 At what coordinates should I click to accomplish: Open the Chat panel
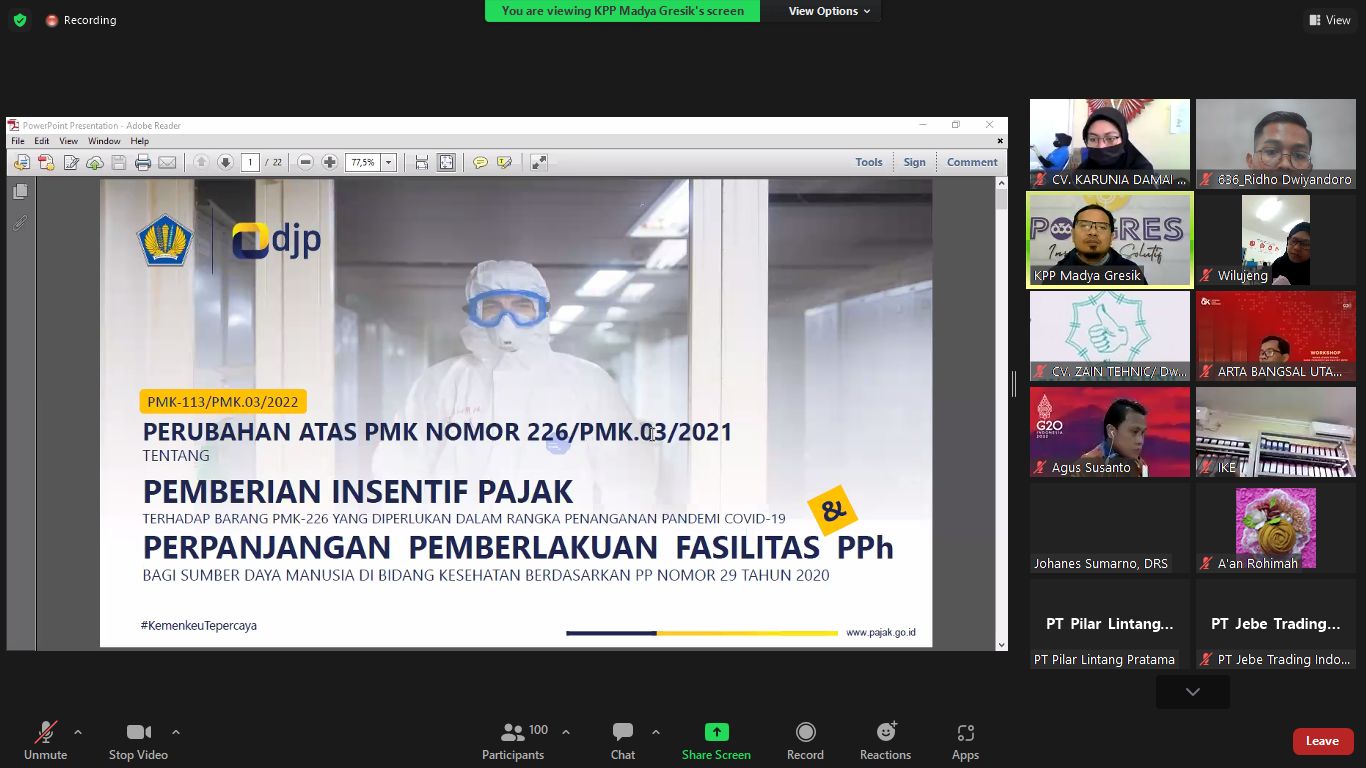pyautogui.click(x=622, y=741)
